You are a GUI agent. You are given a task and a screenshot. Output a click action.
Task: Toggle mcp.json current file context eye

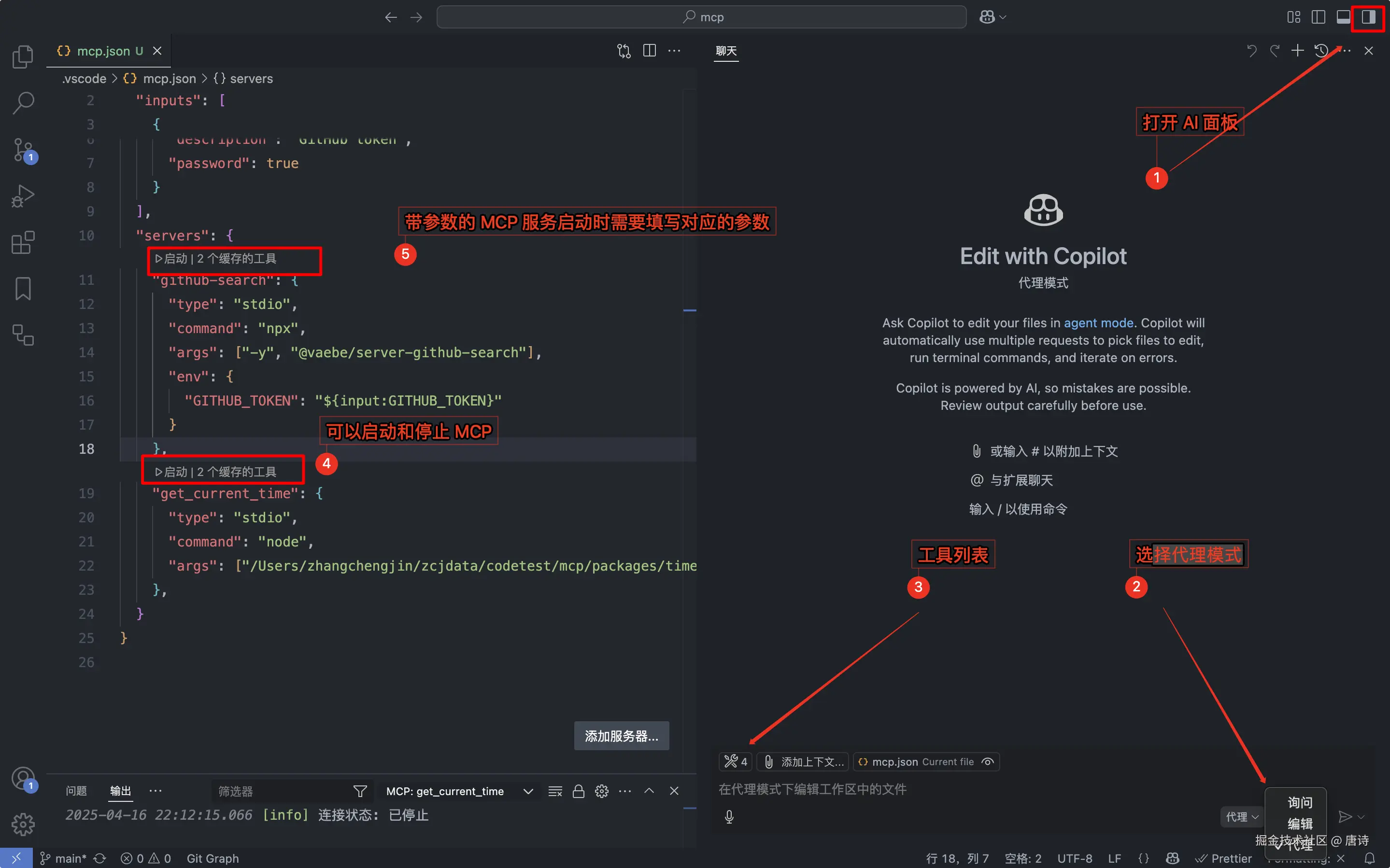click(x=988, y=762)
